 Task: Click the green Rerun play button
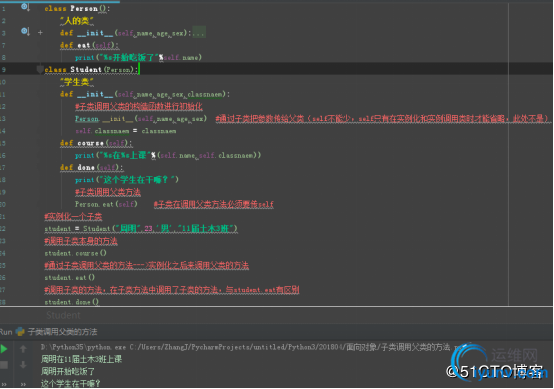coord(4,349)
